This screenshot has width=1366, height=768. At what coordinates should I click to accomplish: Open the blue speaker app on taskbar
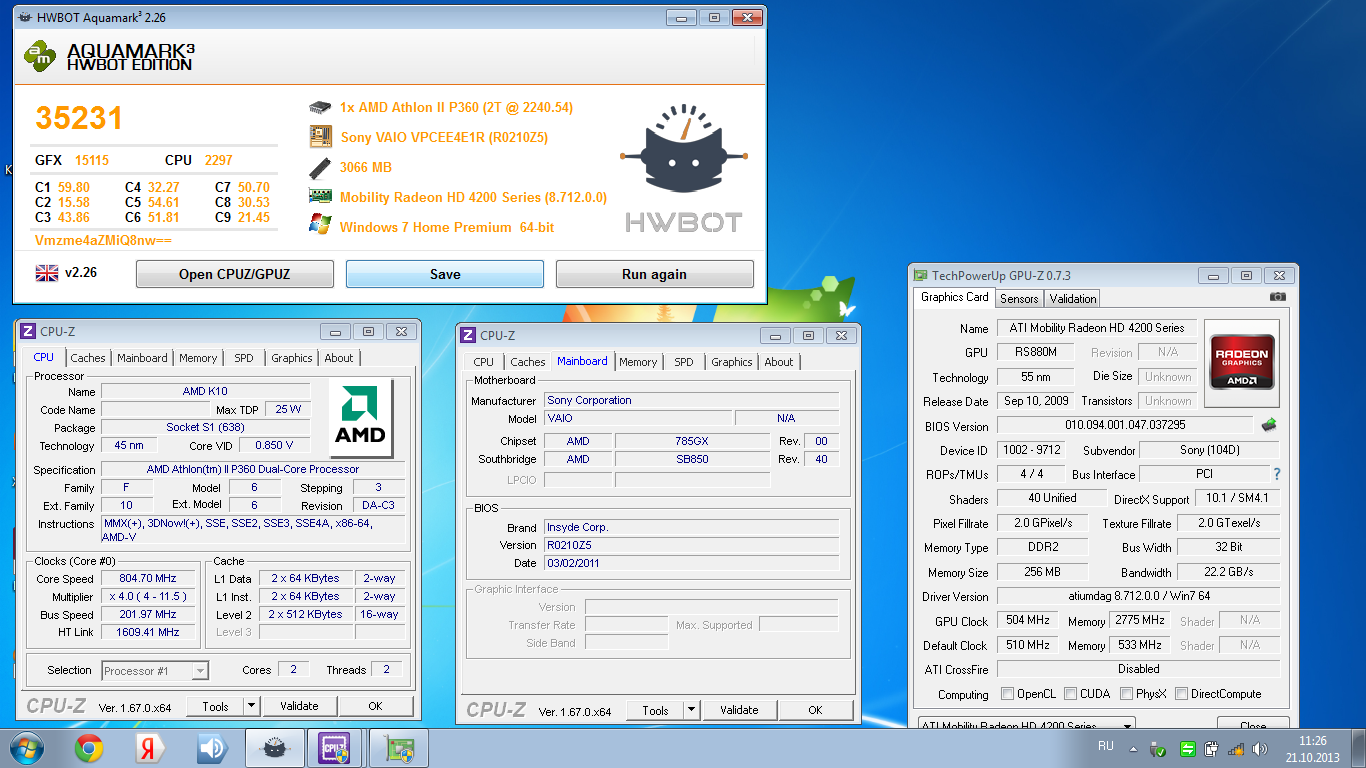point(211,748)
